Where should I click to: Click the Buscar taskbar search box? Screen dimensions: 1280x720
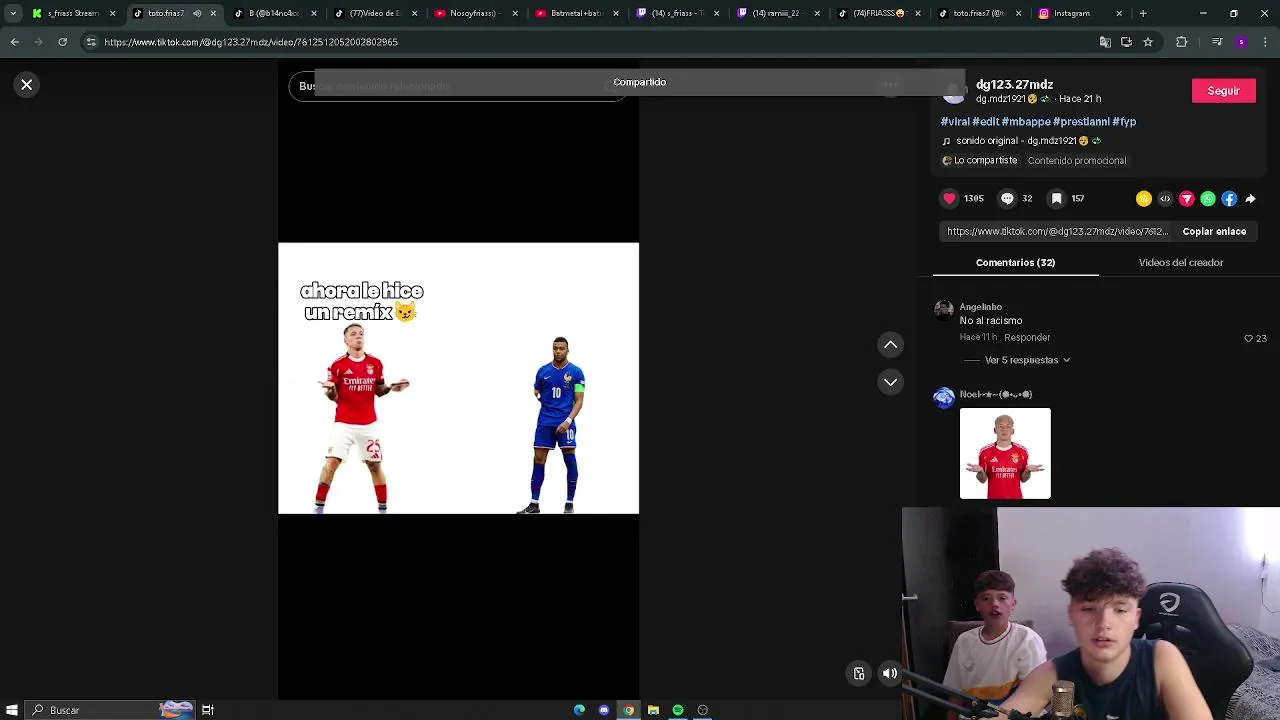tap(110, 710)
